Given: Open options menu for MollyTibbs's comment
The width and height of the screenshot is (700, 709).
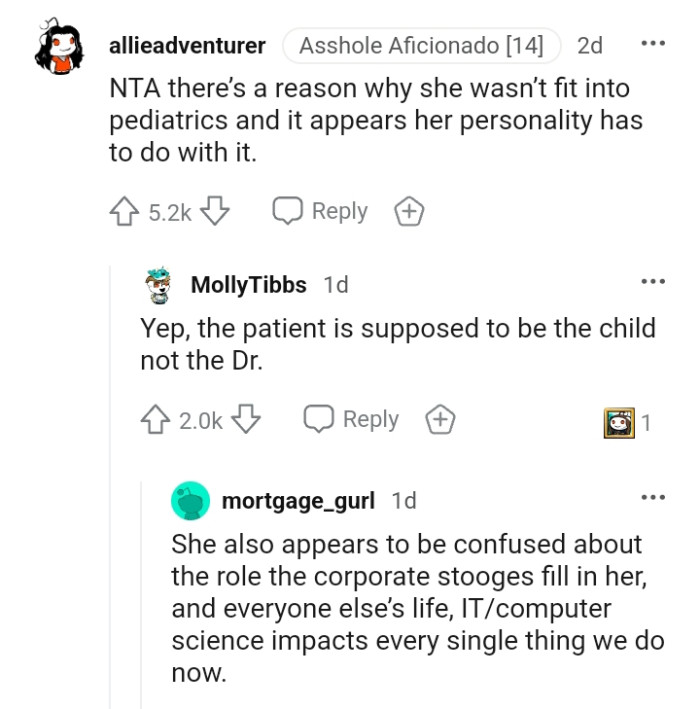Looking at the screenshot, I should click(x=652, y=282).
